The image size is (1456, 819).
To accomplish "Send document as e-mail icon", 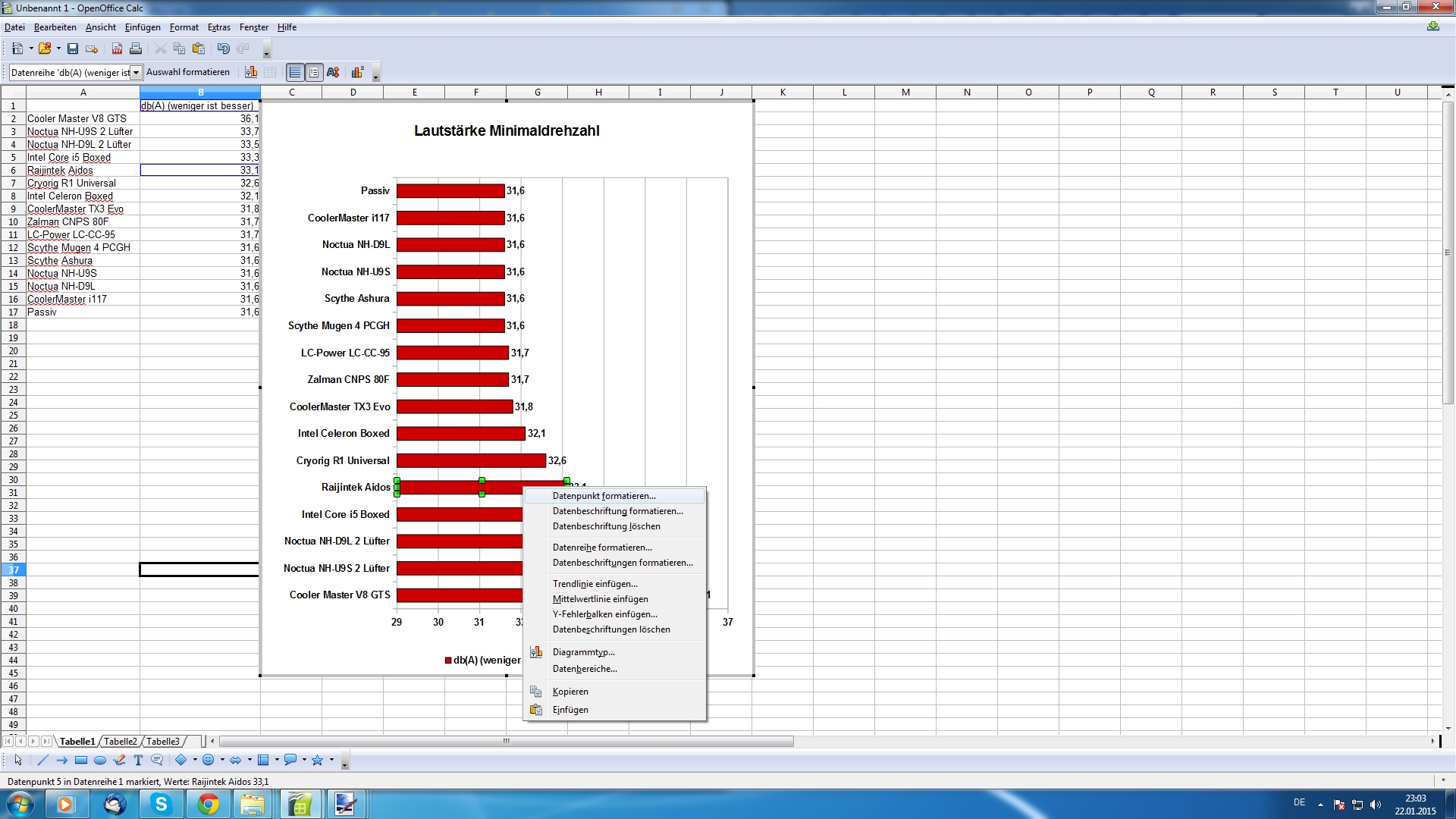I will (x=92, y=49).
